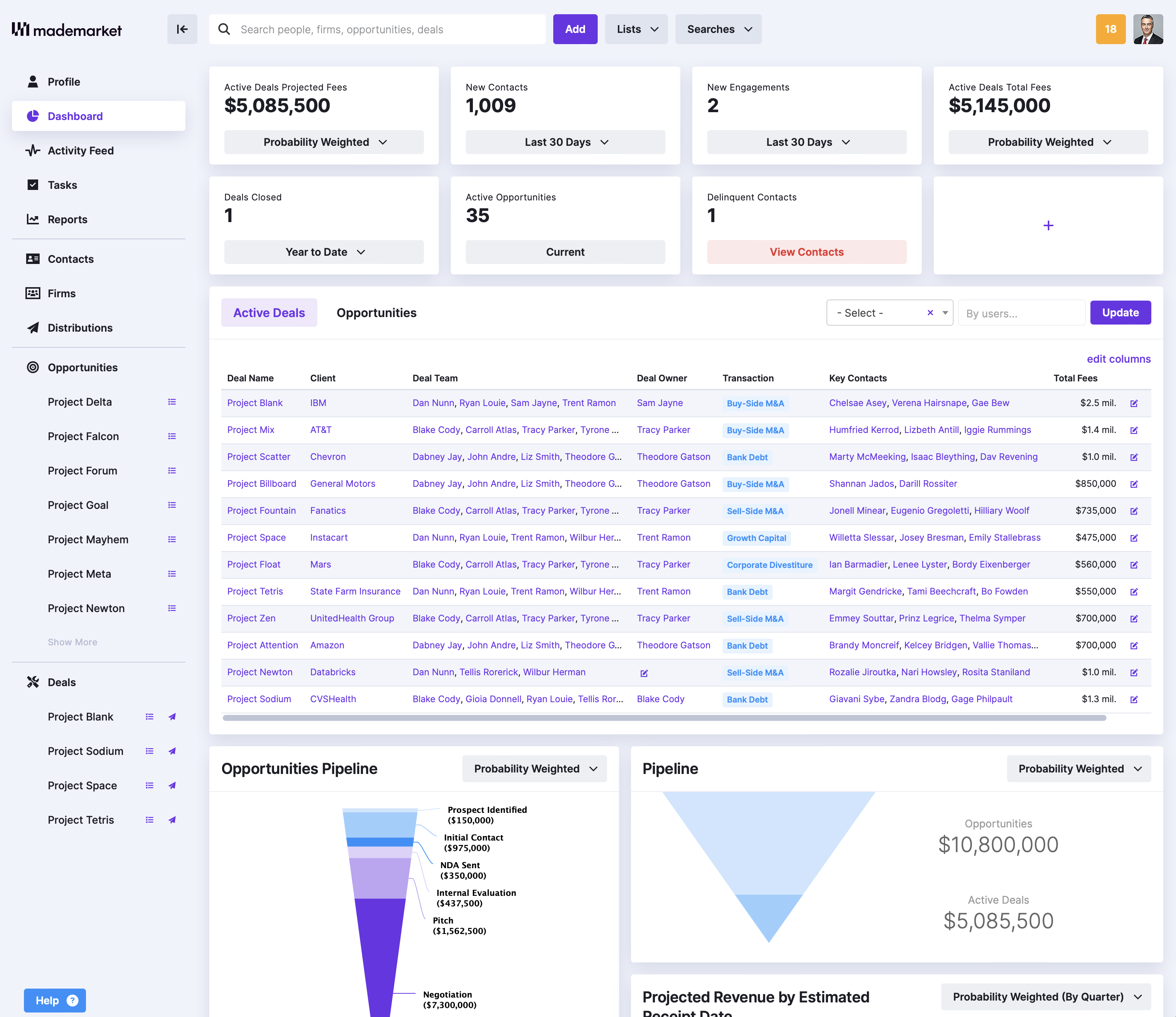The height and width of the screenshot is (1017, 1176).
Task: Change Year to Date range on Deals Closed
Action: coord(323,252)
